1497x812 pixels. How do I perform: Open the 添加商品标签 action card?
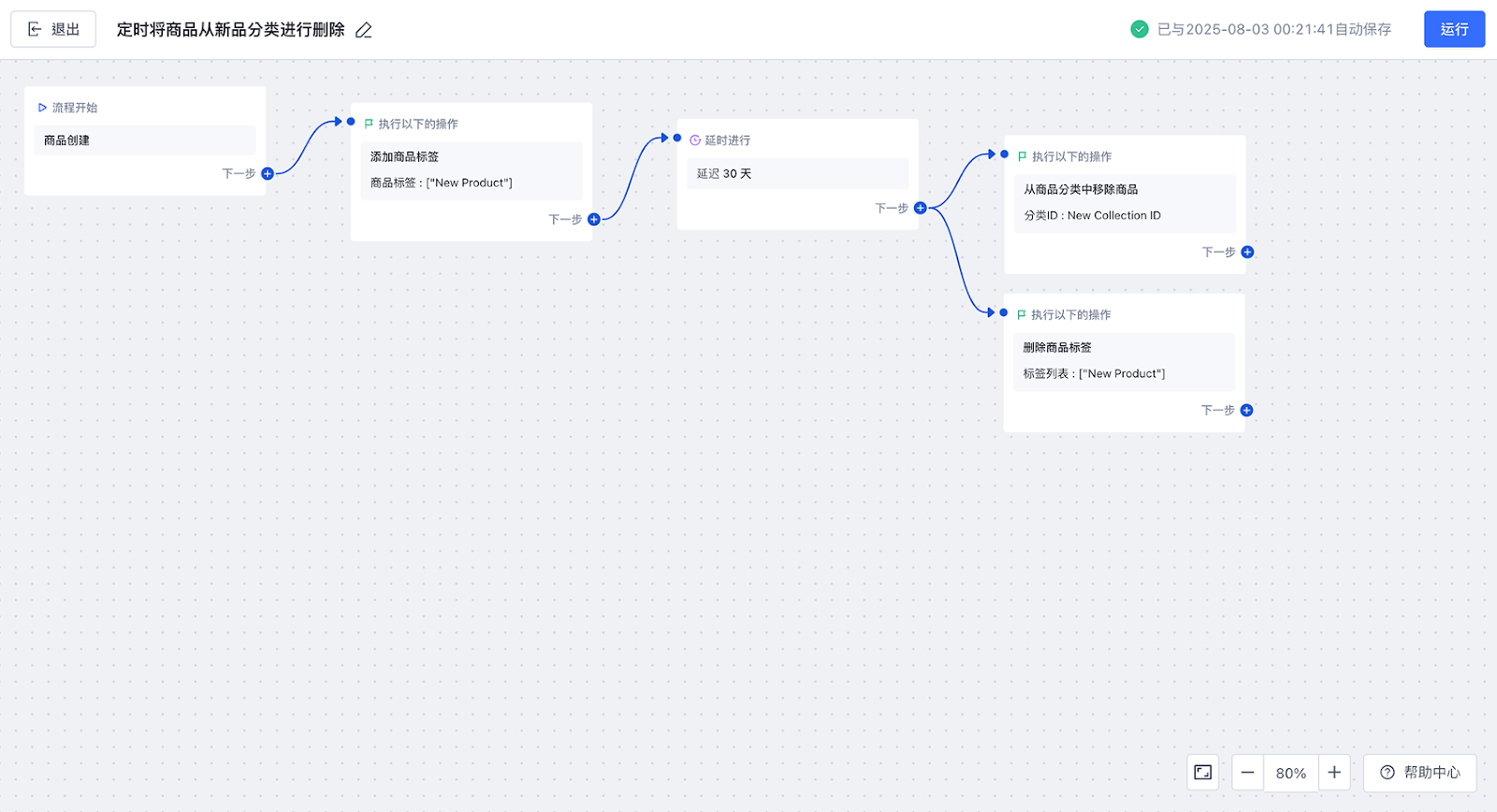coord(471,169)
